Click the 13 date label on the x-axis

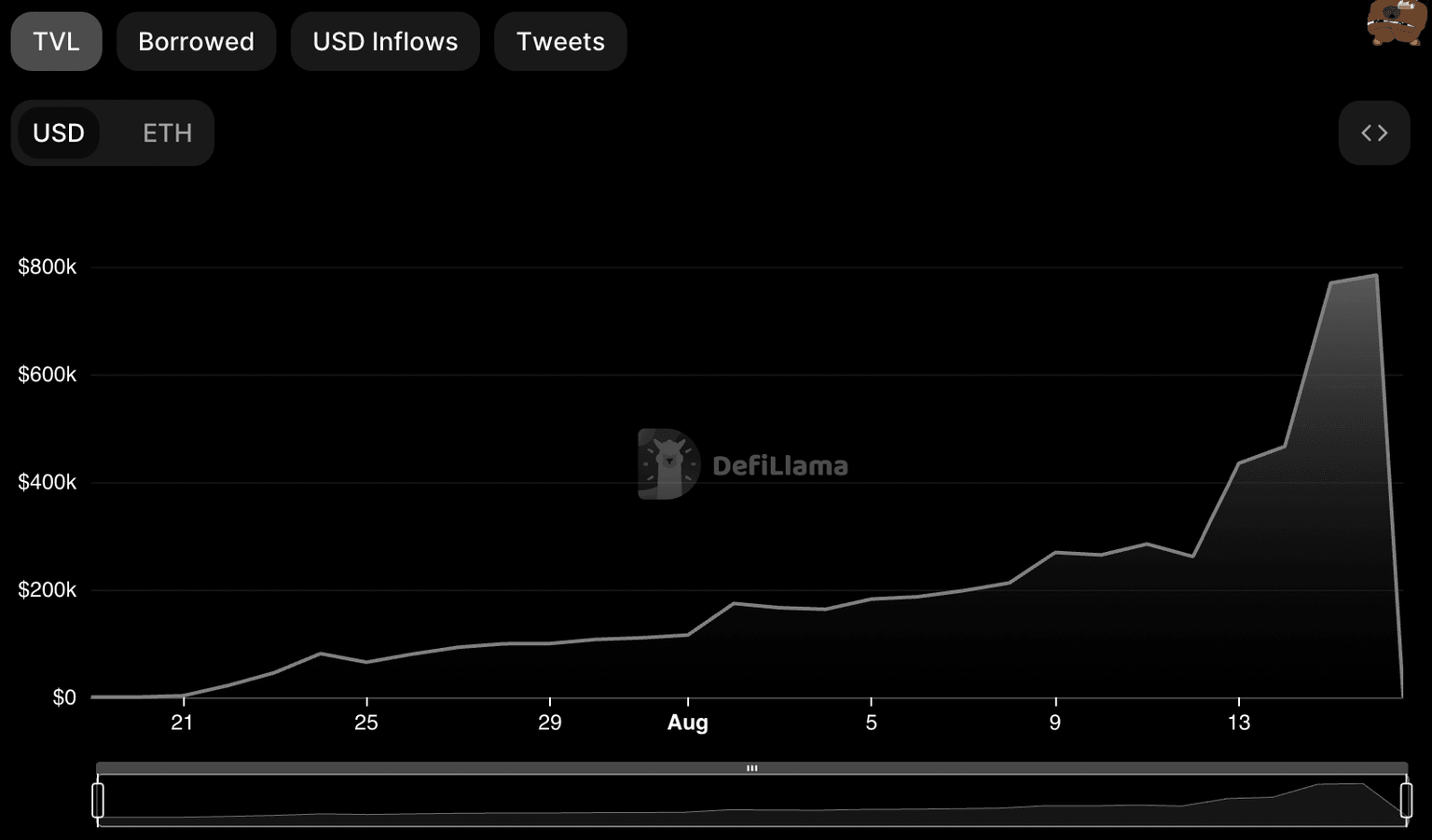(1239, 723)
